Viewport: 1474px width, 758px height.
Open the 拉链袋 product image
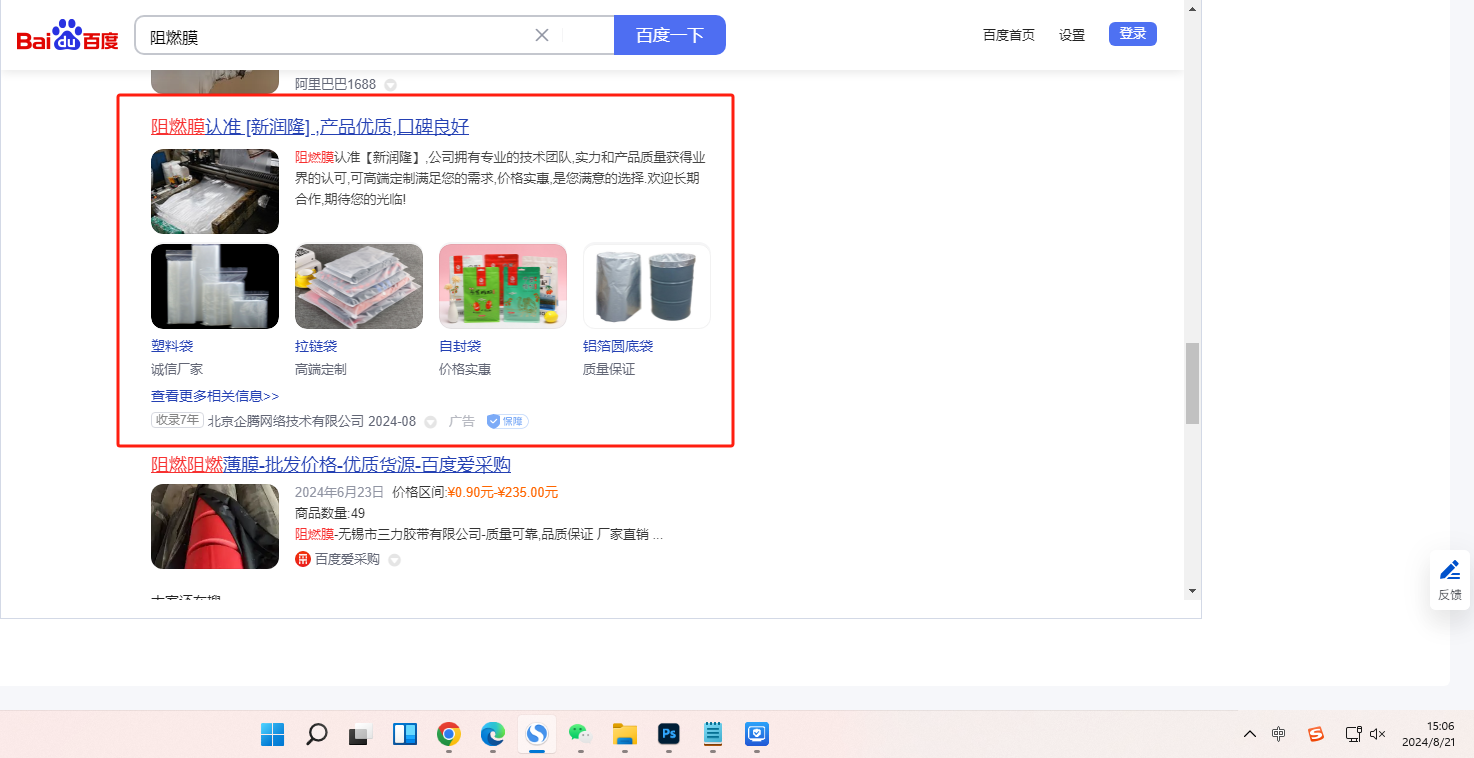[359, 286]
